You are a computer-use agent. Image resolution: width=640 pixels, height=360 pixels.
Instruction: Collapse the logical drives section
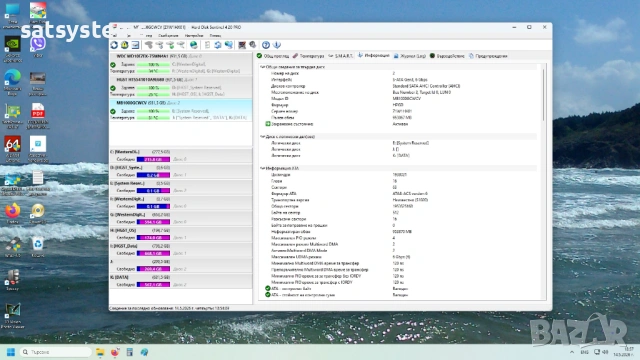262,137
